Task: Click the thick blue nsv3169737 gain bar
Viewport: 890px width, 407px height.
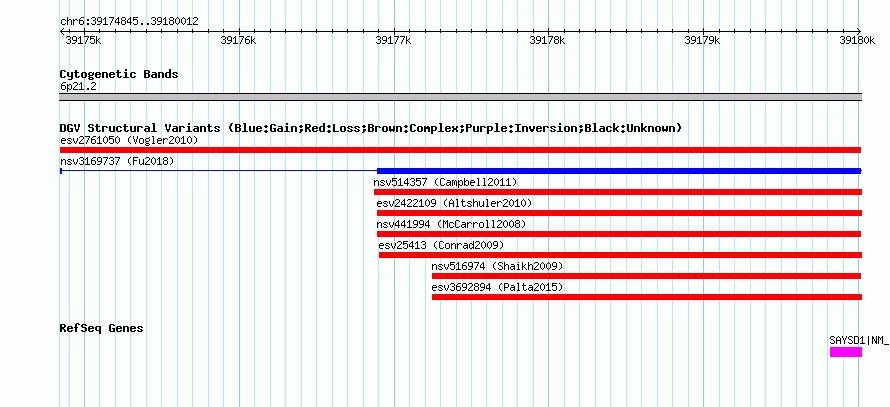Action: (619, 171)
